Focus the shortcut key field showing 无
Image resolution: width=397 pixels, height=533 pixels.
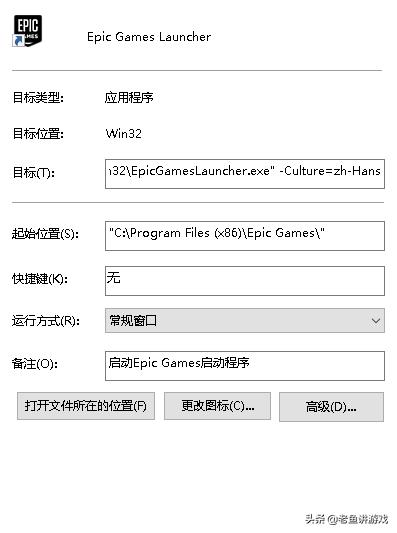[245, 281]
